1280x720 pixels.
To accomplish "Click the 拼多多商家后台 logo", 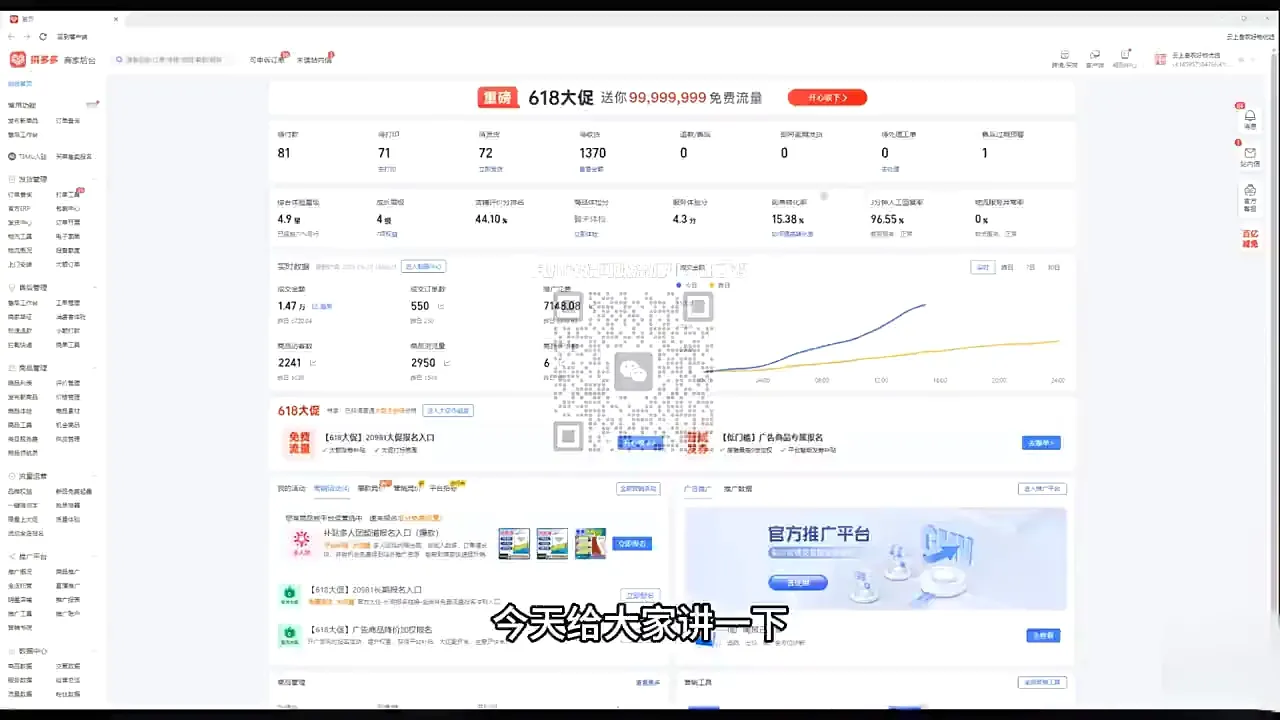I will coord(38,59).
